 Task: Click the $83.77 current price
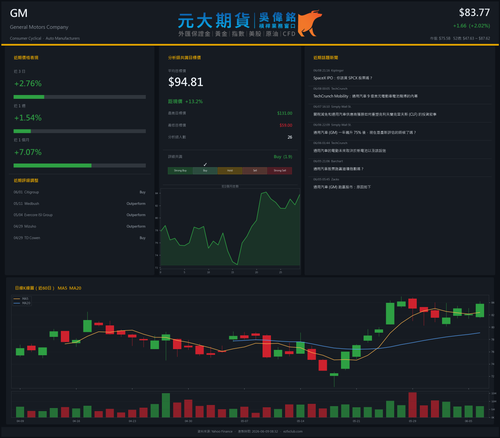(474, 13)
